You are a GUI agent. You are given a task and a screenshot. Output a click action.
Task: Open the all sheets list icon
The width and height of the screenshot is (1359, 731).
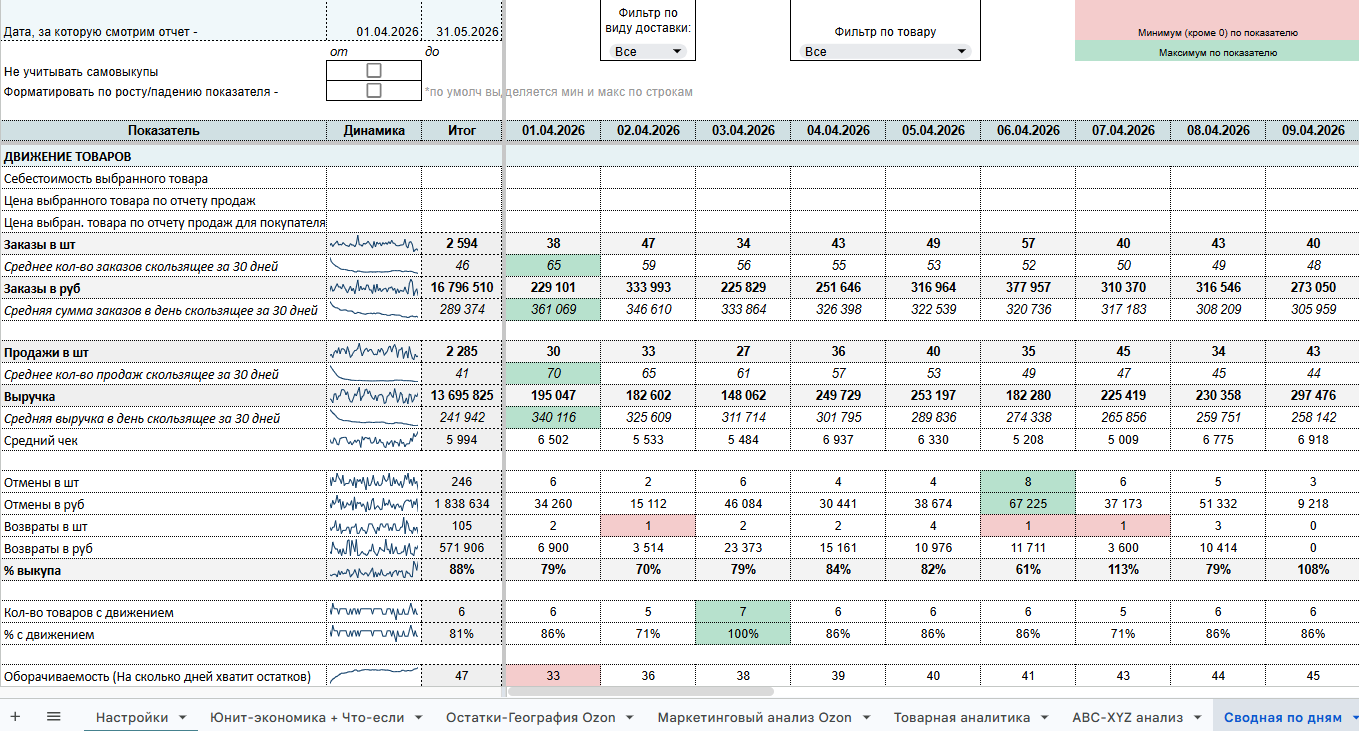coord(54,716)
